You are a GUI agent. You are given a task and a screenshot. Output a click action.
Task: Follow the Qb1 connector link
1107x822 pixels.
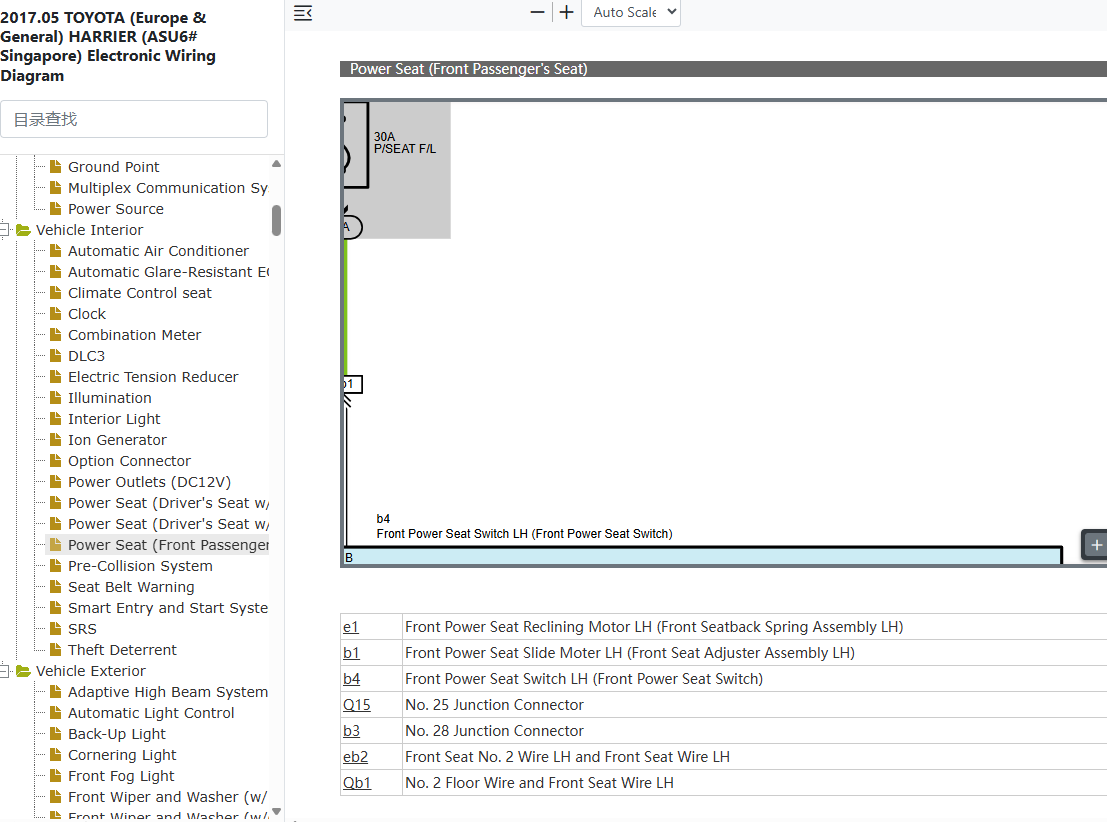(357, 783)
